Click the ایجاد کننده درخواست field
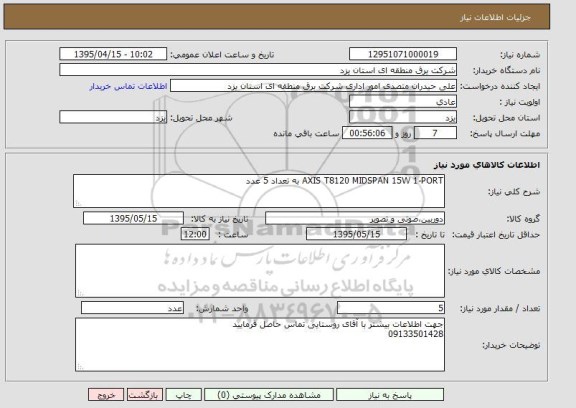 (x=313, y=86)
